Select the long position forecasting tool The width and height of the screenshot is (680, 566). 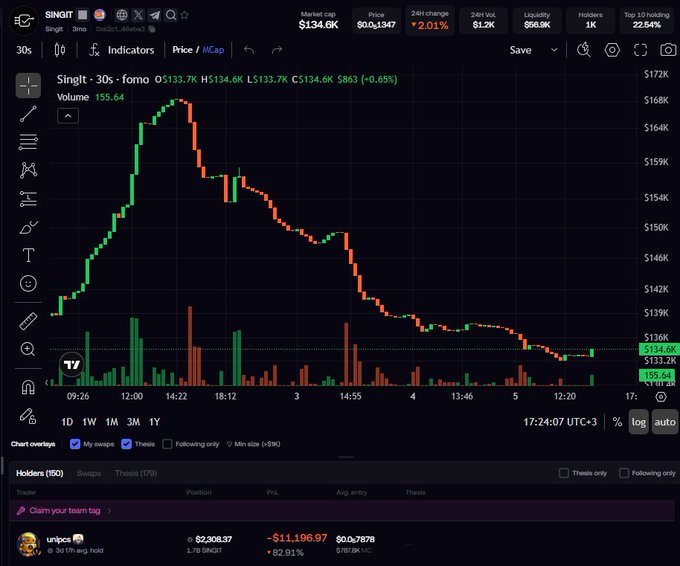(x=28, y=199)
